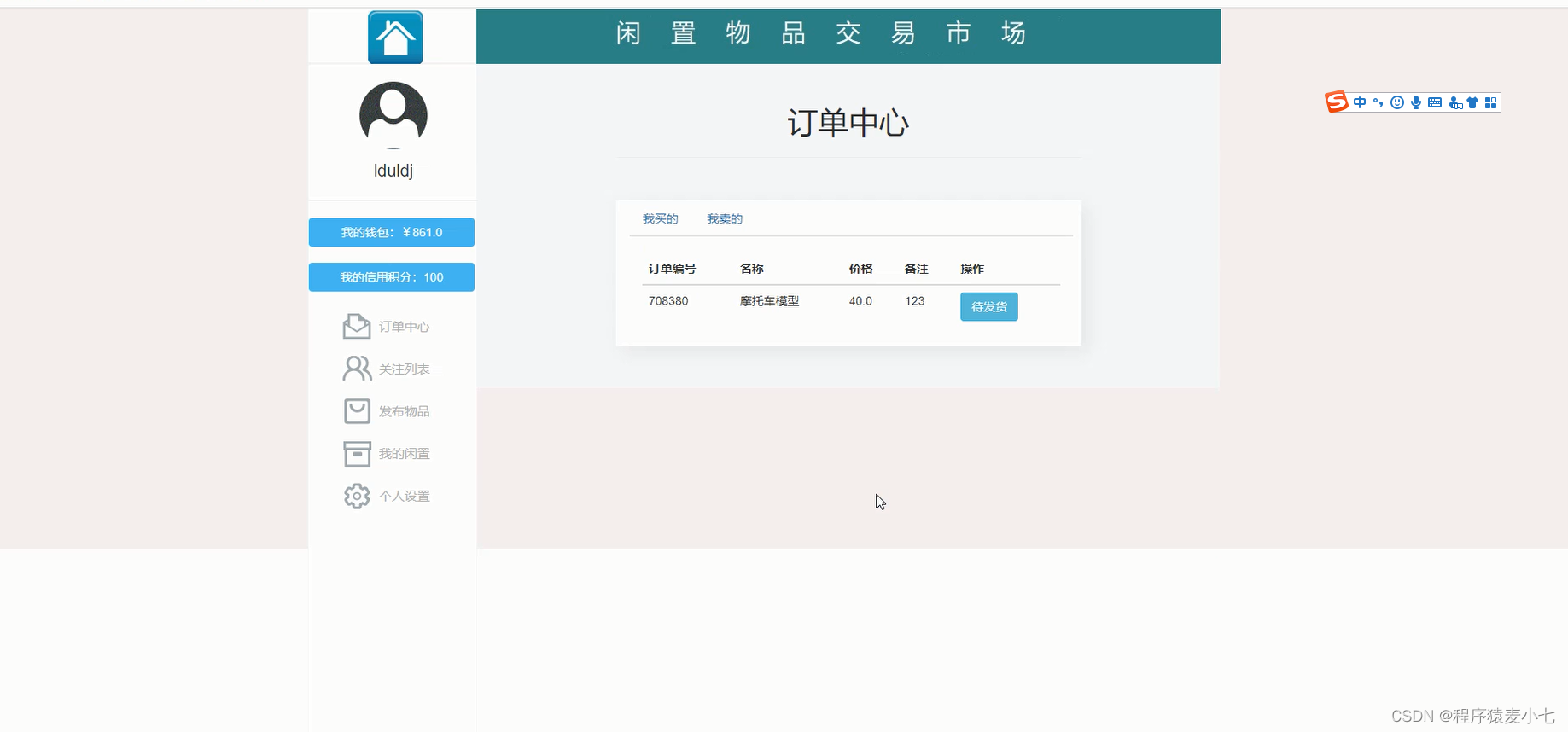Open the Sogou soft keyboard icon
Screen dimensions: 1568x732
1435,102
